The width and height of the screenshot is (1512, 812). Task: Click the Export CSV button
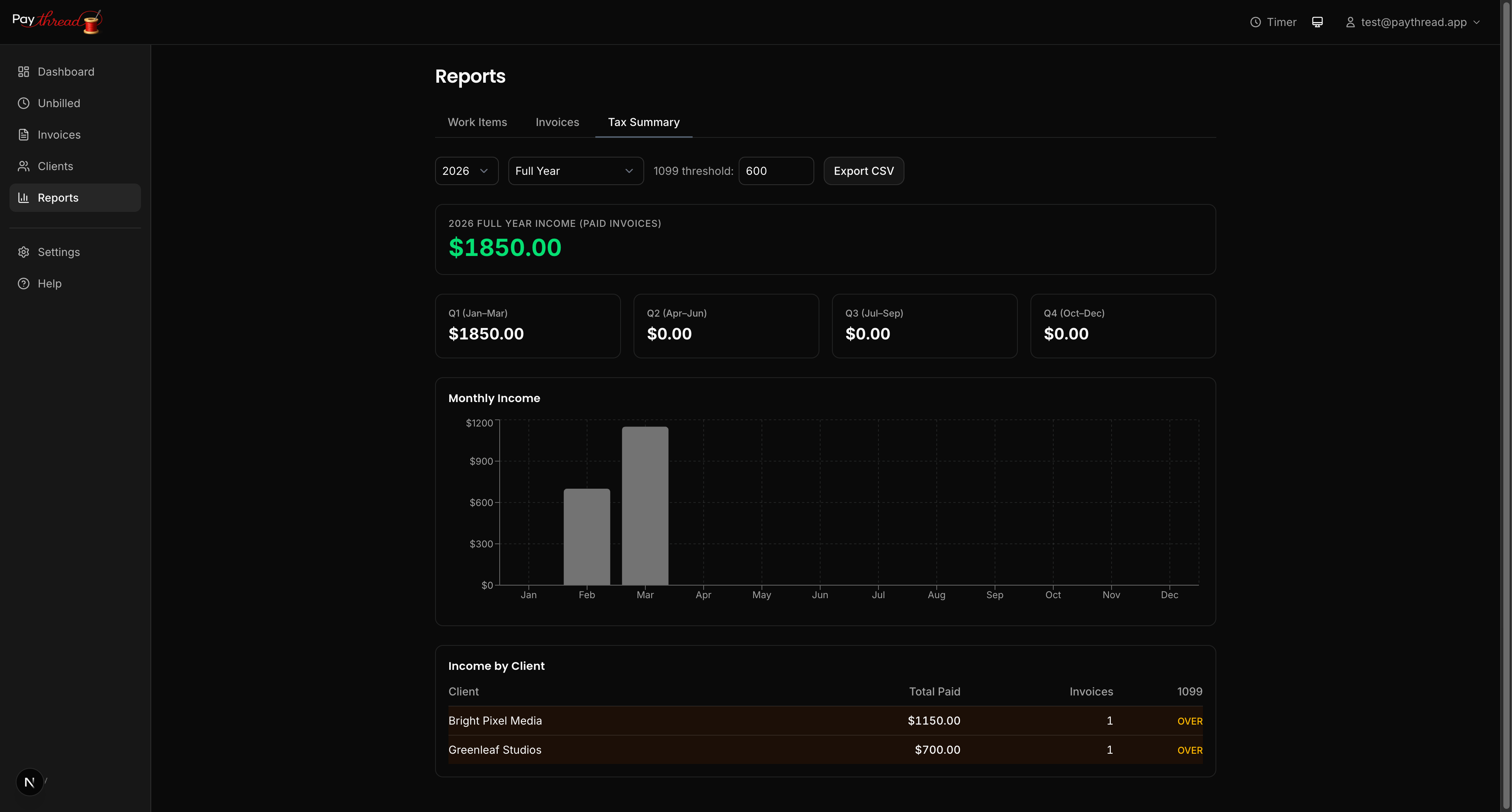click(863, 170)
